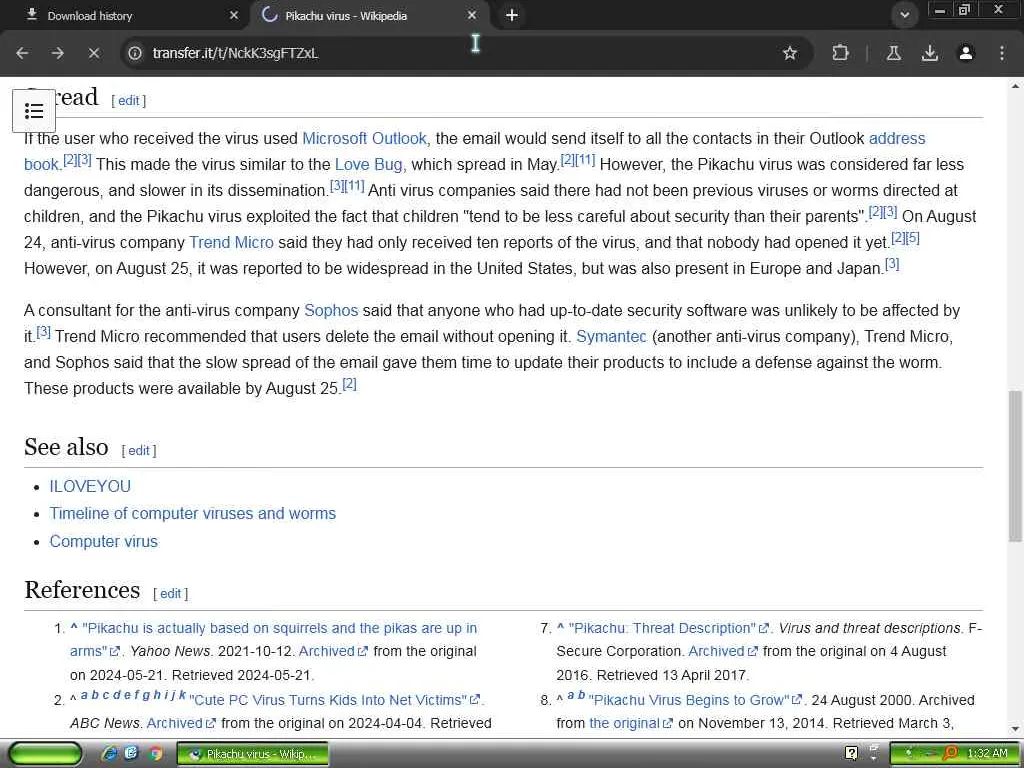Open Archived link in F-Secure reference
This screenshot has height=768, width=1024.
coord(716,652)
